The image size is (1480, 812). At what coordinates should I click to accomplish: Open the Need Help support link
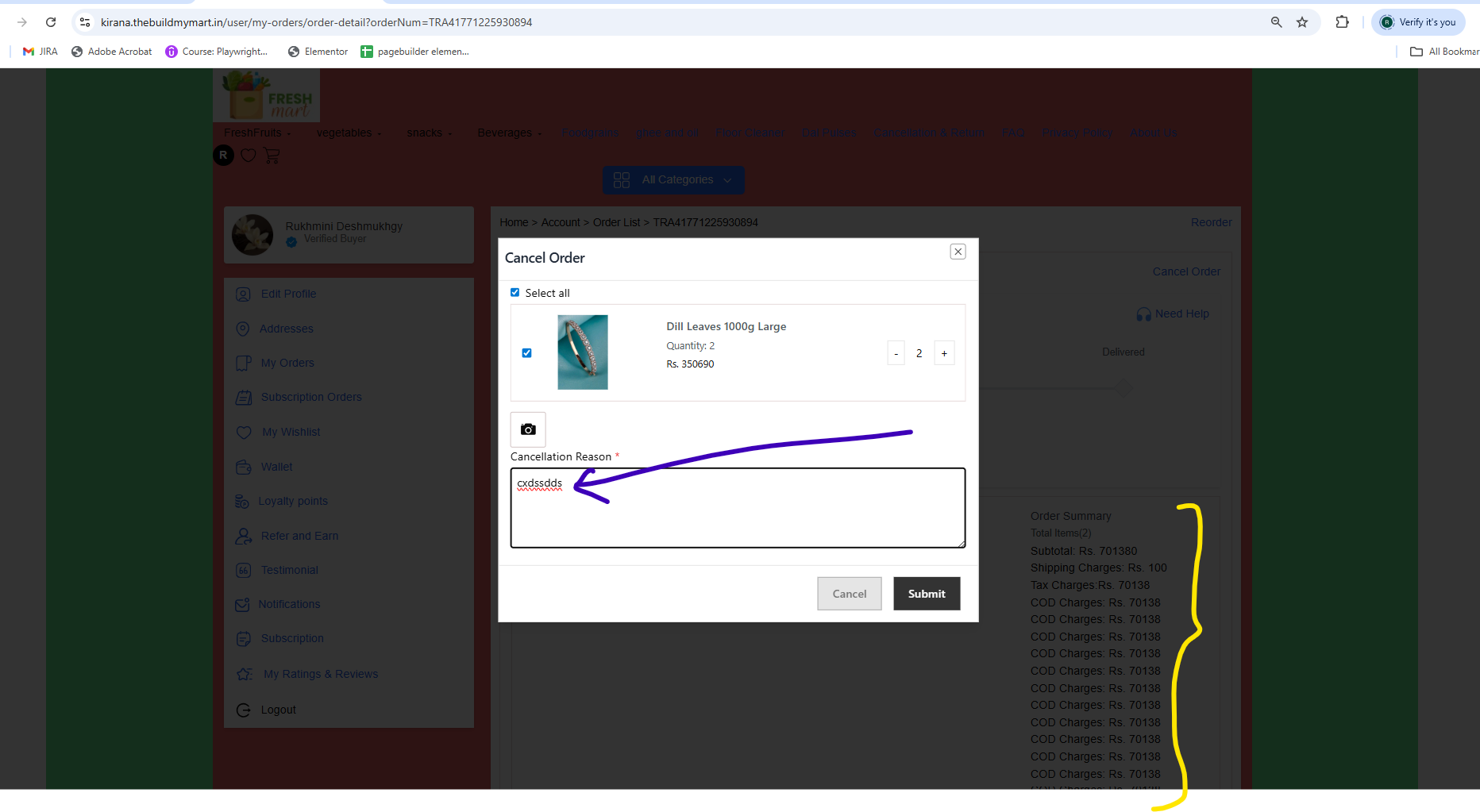click(x=1173, y=314)
